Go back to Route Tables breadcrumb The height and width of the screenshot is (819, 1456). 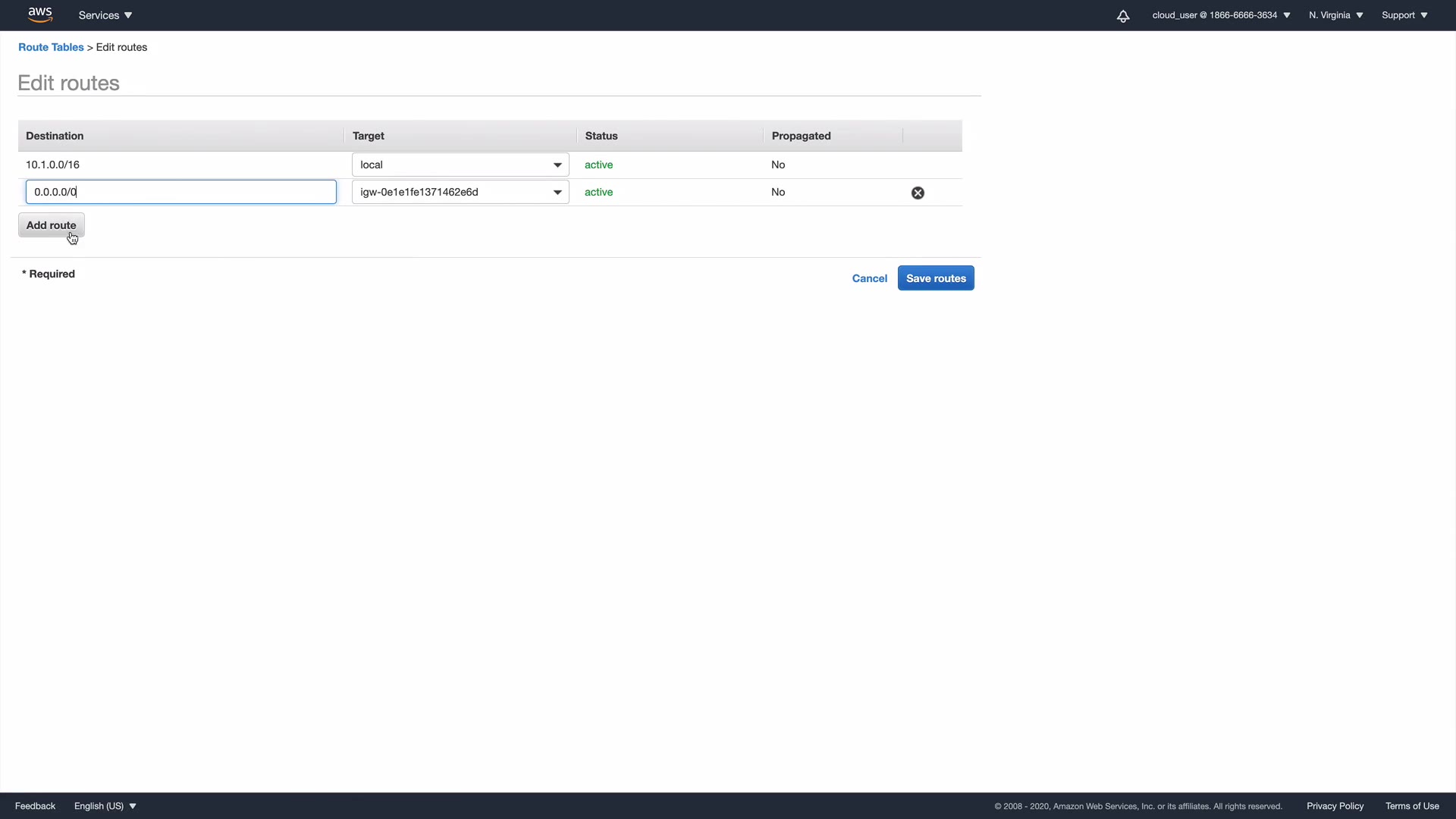tap(51, 47)
